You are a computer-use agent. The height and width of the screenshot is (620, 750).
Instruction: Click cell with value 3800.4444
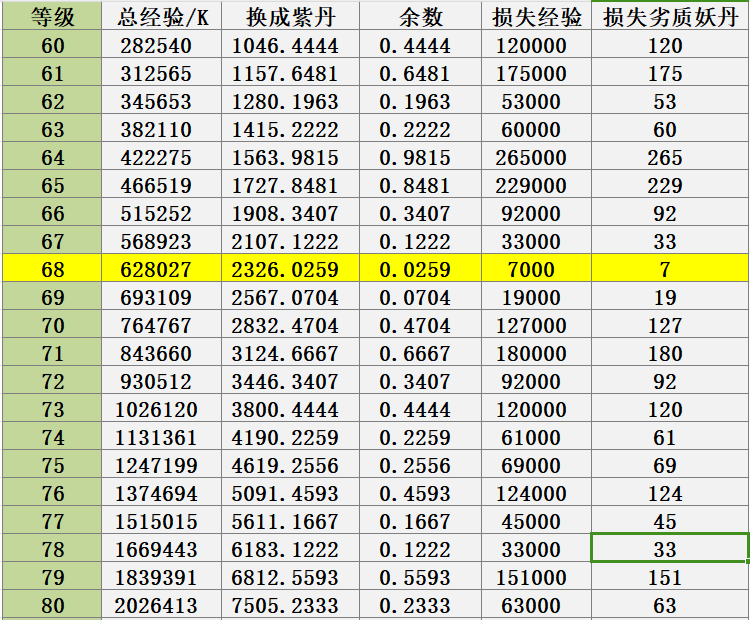tap(290, 409)
